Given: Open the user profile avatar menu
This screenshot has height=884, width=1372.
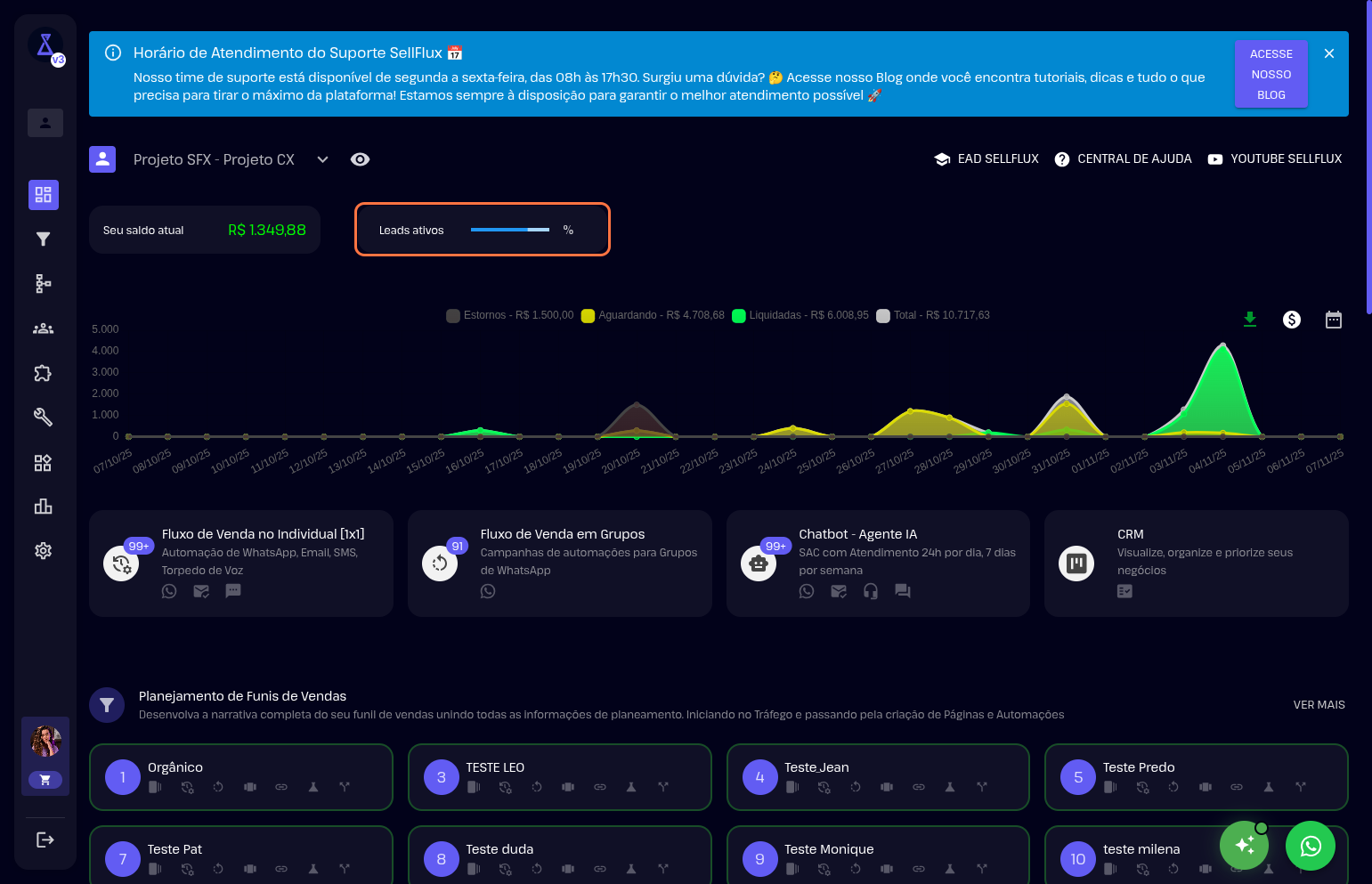Looking at the screenshot, I should click(x=45, y=741).
